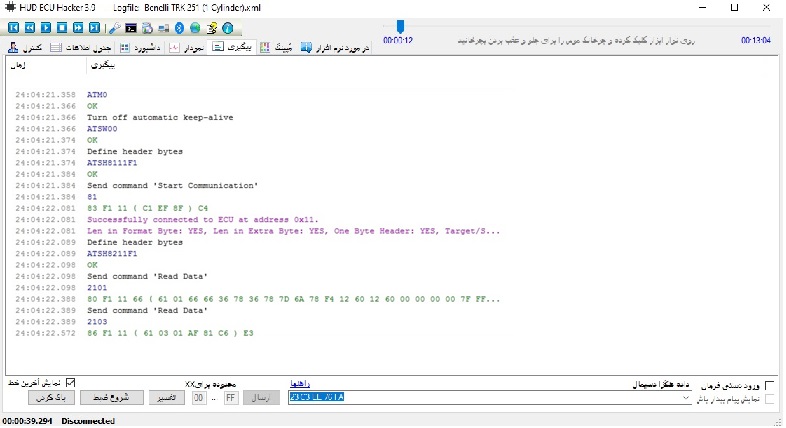
Task: Click the 00:00:12 current time label
Action: [398, 40]
